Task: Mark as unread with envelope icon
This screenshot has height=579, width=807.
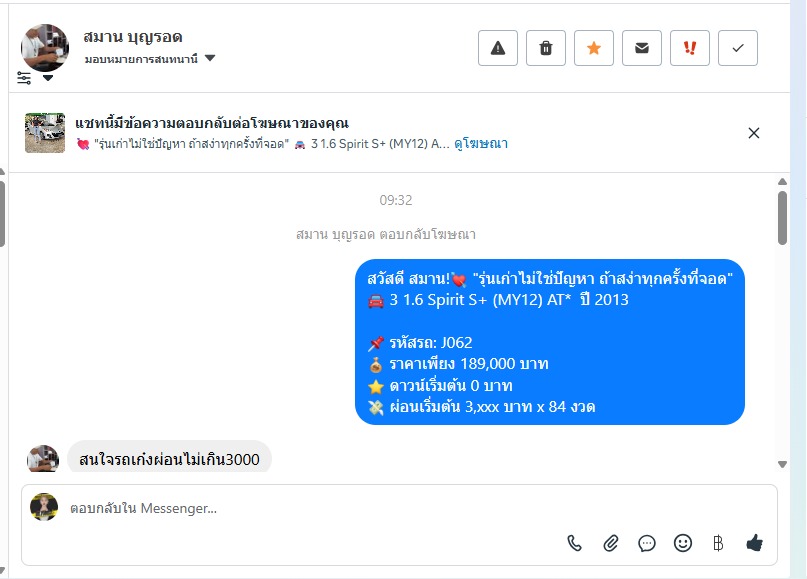Action: point(641,48)
